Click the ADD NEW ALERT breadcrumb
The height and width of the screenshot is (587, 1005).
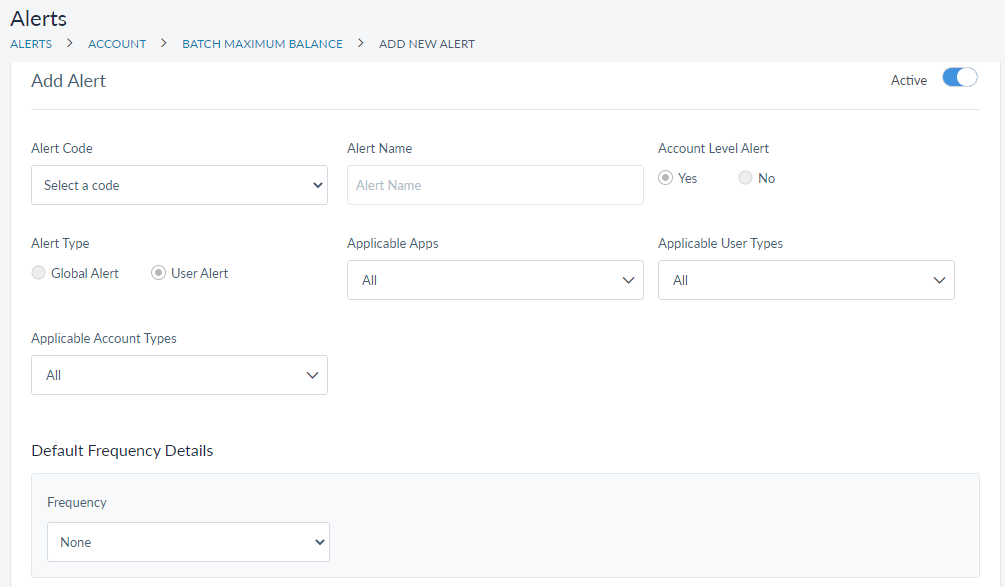pyautogui.click(x=427, y=44)
